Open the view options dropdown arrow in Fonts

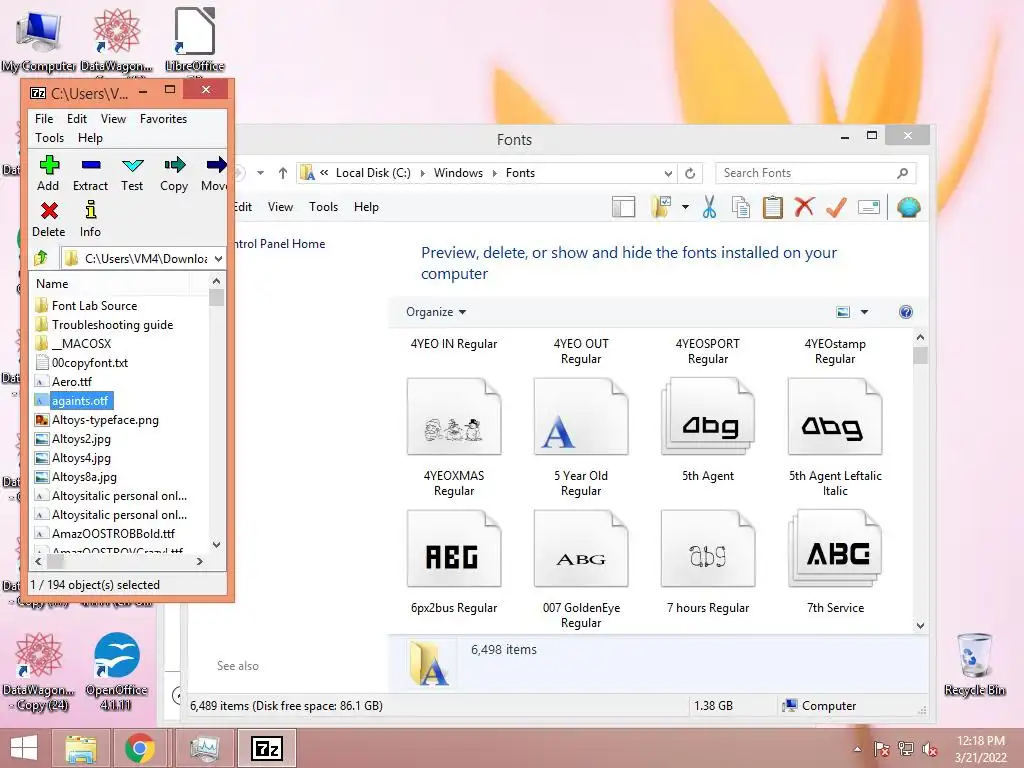[x=864, y=312]
